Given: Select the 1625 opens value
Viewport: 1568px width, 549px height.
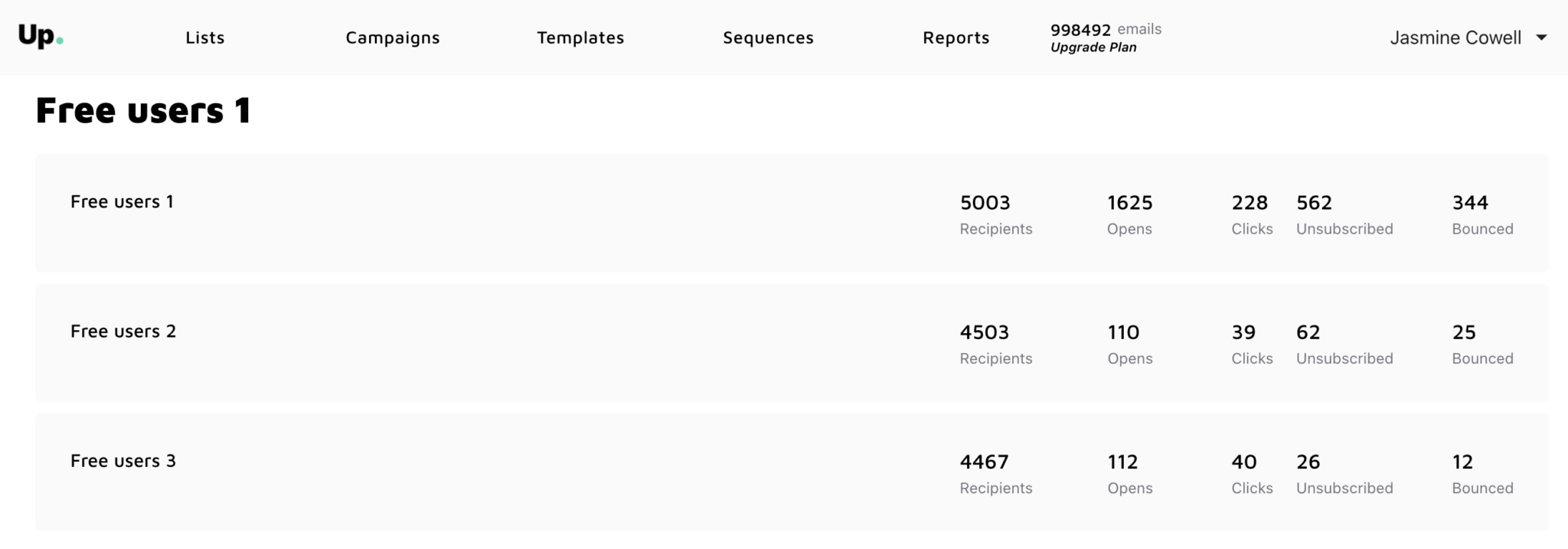Looking at the screenshot, I should pos(1130,203).
